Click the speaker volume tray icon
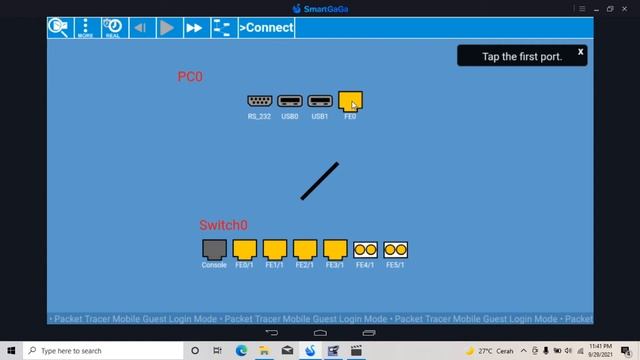640x360 pixels. tap(568, 351)
